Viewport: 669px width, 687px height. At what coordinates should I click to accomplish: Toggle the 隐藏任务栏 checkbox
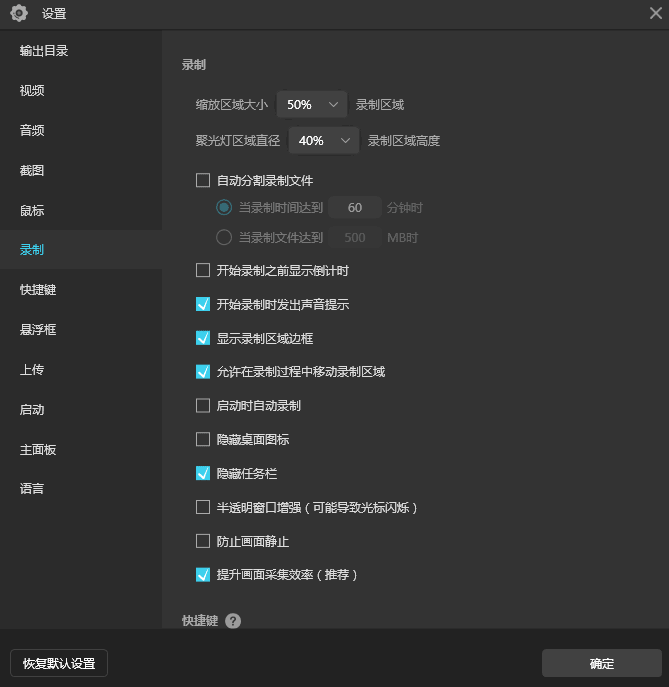pyautogui.click(x=203, y=473)
